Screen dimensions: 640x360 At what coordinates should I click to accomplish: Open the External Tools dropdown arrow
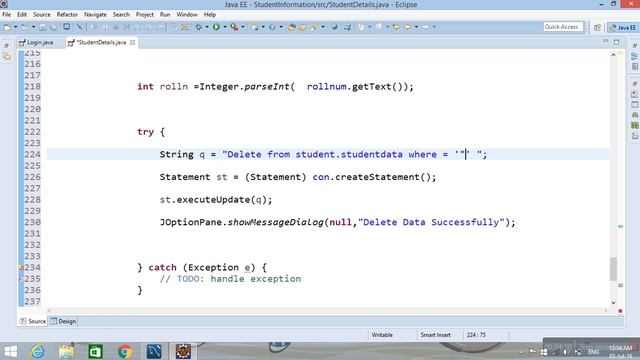[243, 27]
